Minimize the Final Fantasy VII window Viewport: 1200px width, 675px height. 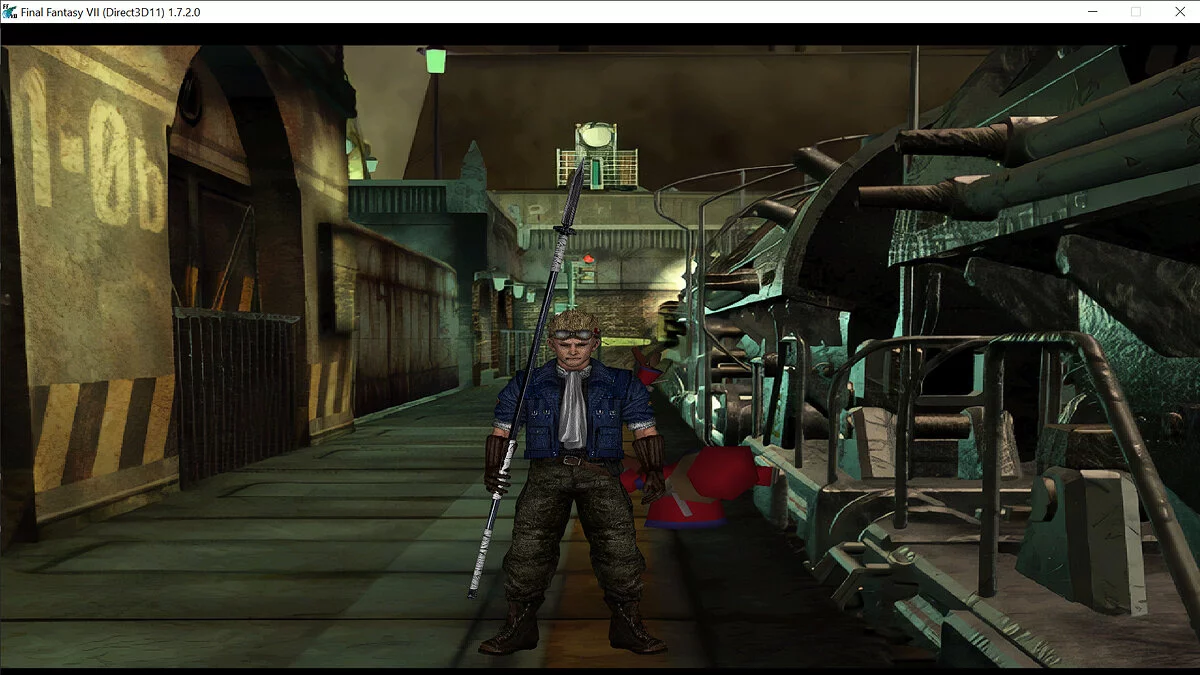[x=1090, y=11]
